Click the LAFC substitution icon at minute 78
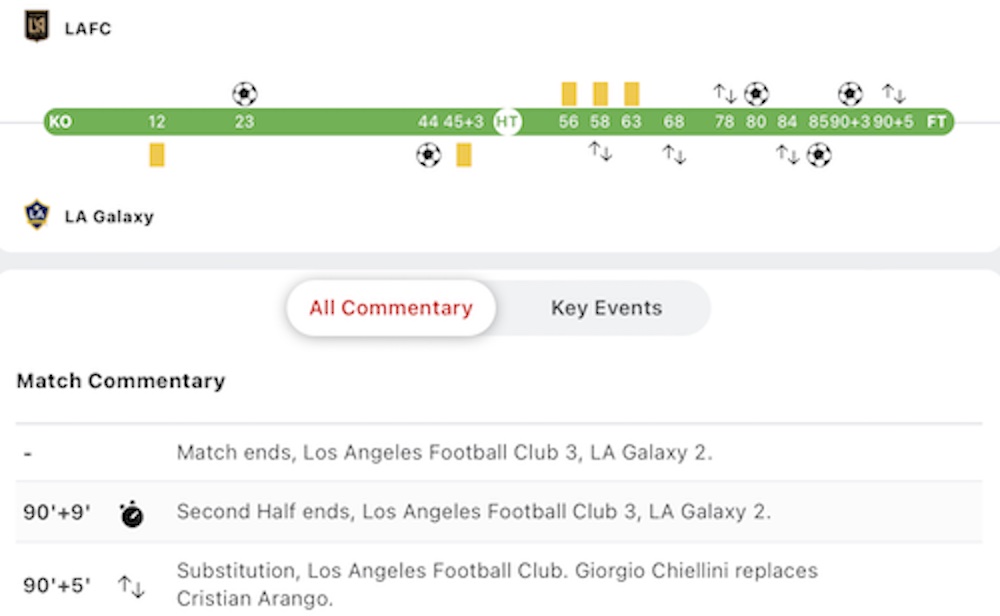The width and height of the screenshot is (1000, 616). 724,94
